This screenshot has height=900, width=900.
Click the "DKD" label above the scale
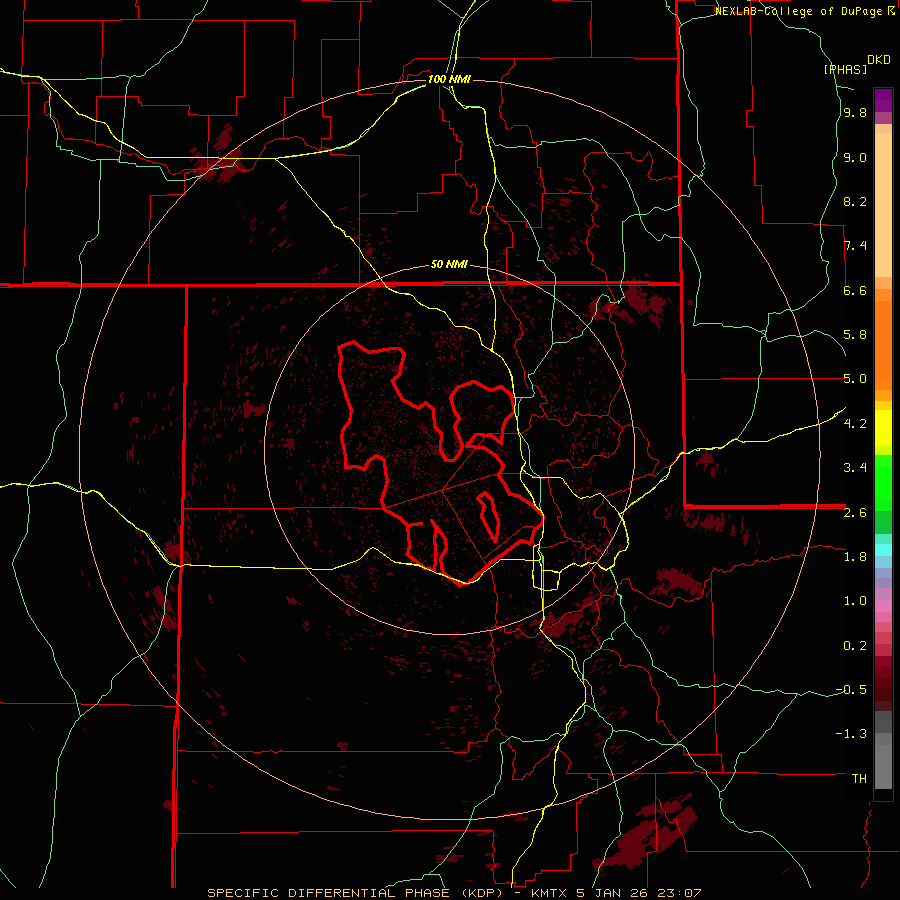[879, 60]
